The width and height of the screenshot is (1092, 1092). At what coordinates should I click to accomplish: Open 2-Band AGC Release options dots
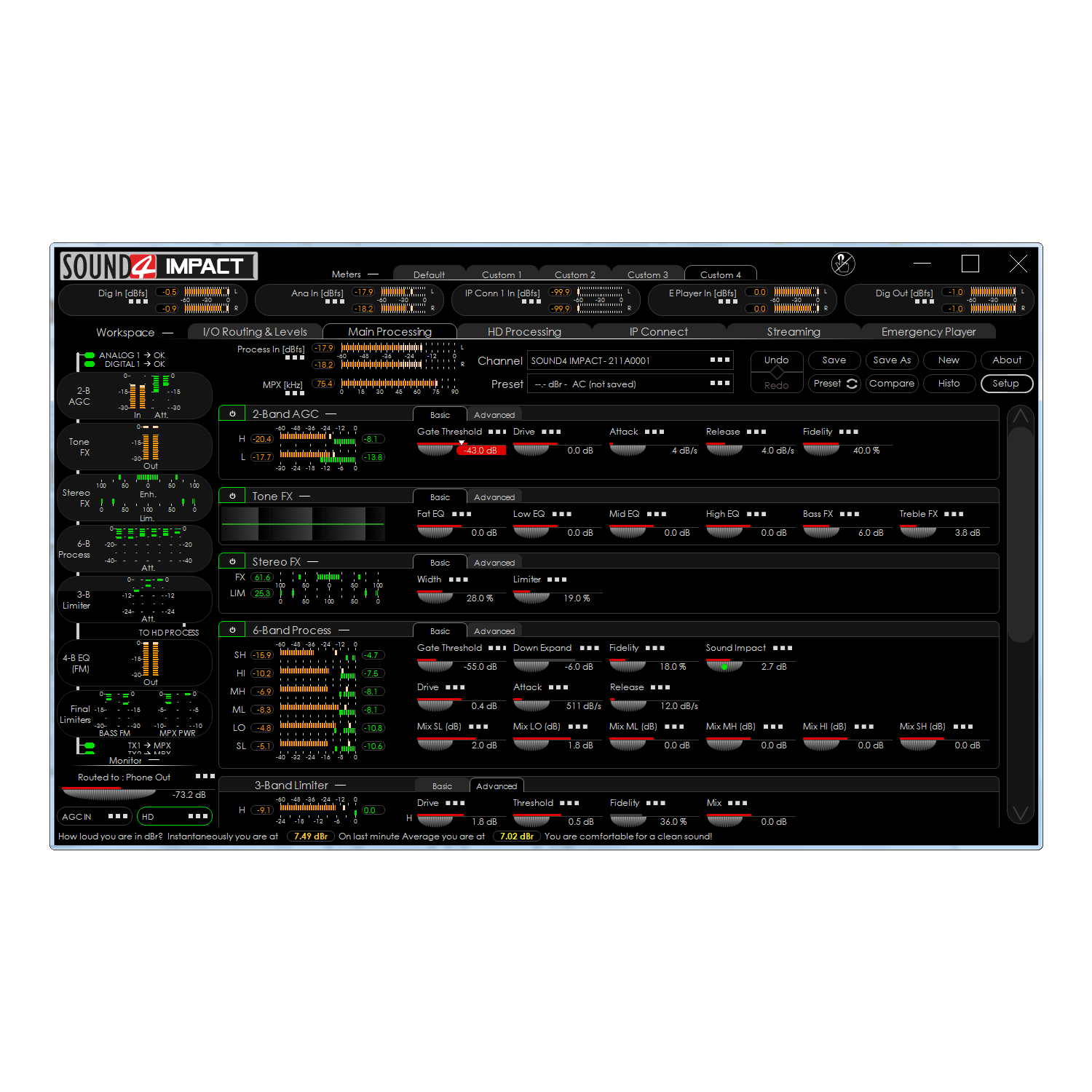tap(756, 432)
